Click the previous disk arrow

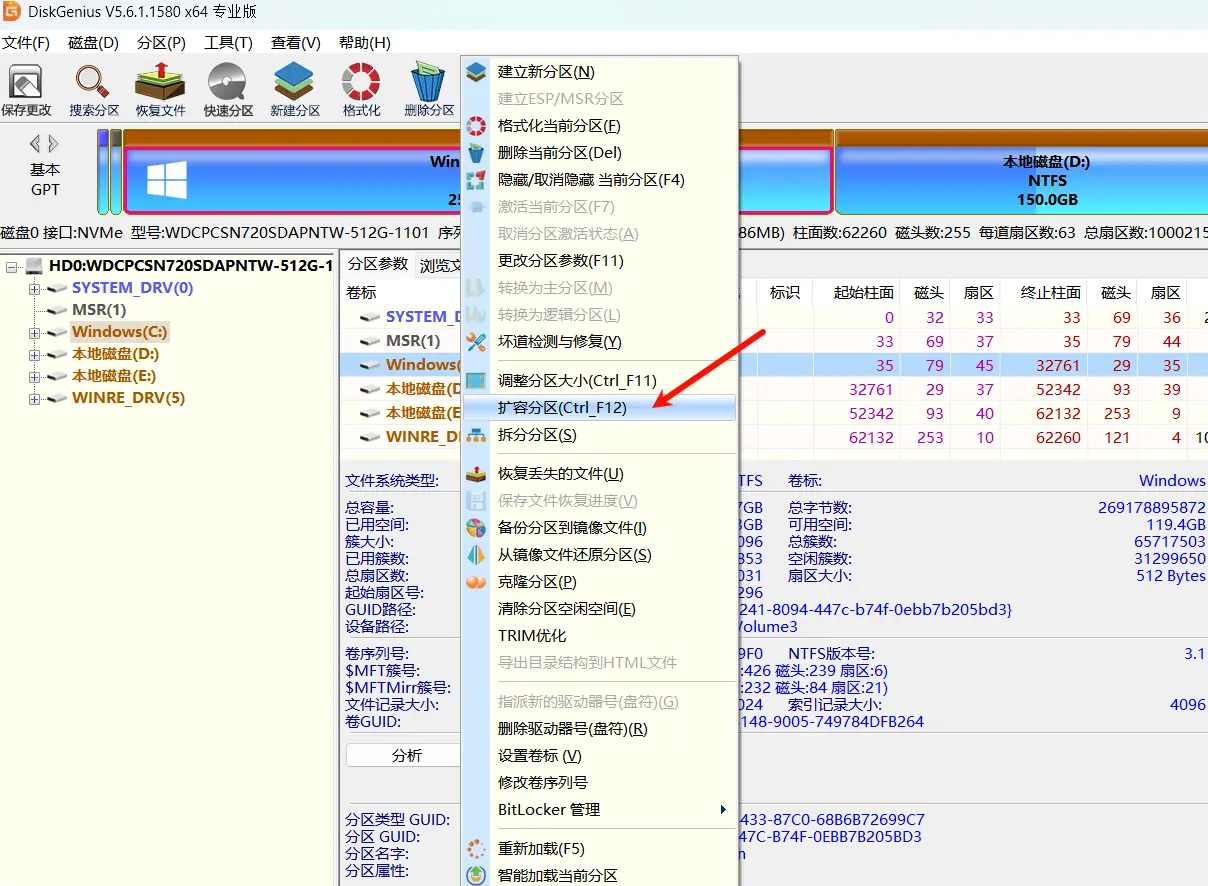[34, 144]
